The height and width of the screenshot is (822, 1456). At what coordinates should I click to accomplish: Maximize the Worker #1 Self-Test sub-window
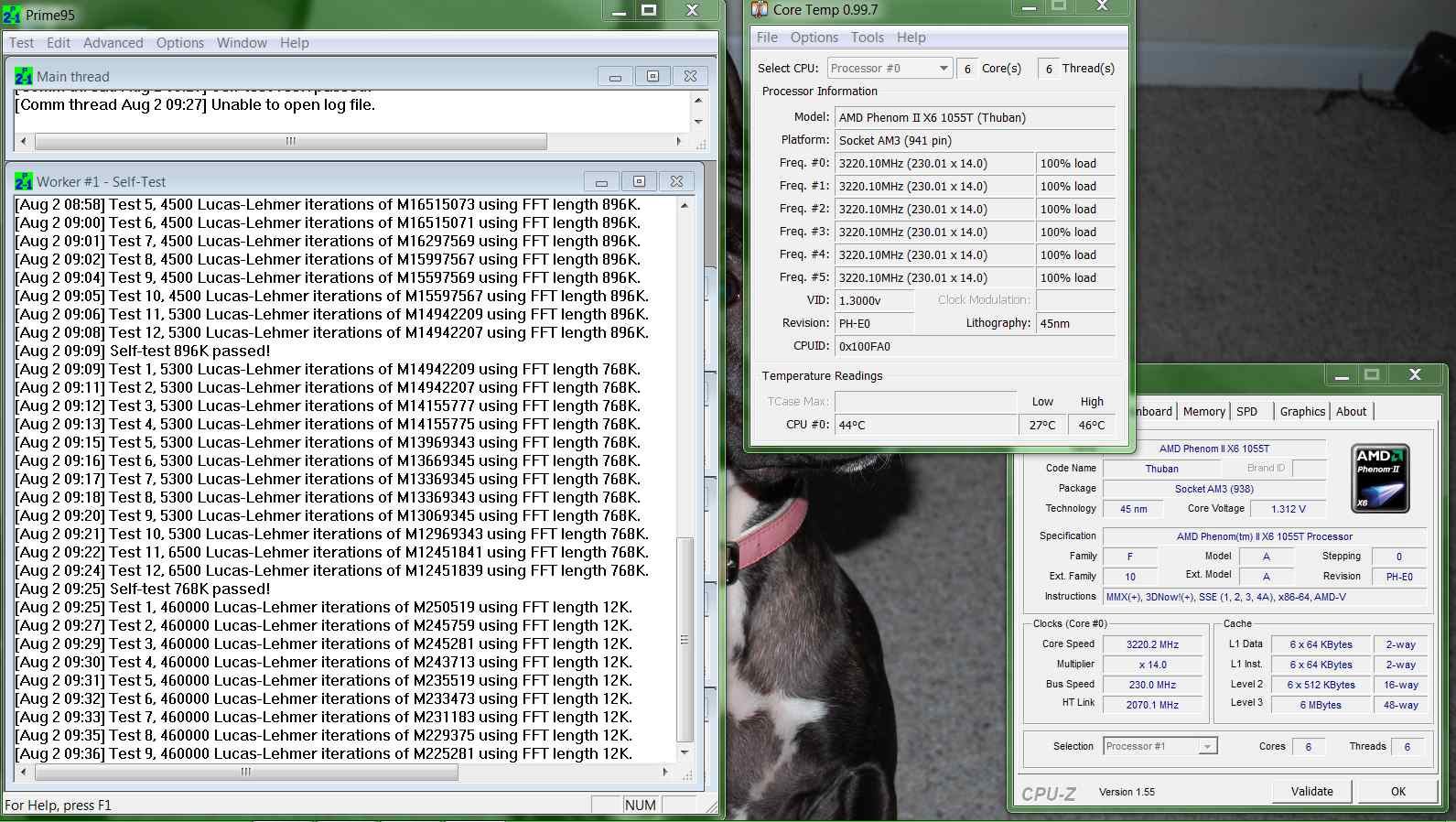(639, 182)
